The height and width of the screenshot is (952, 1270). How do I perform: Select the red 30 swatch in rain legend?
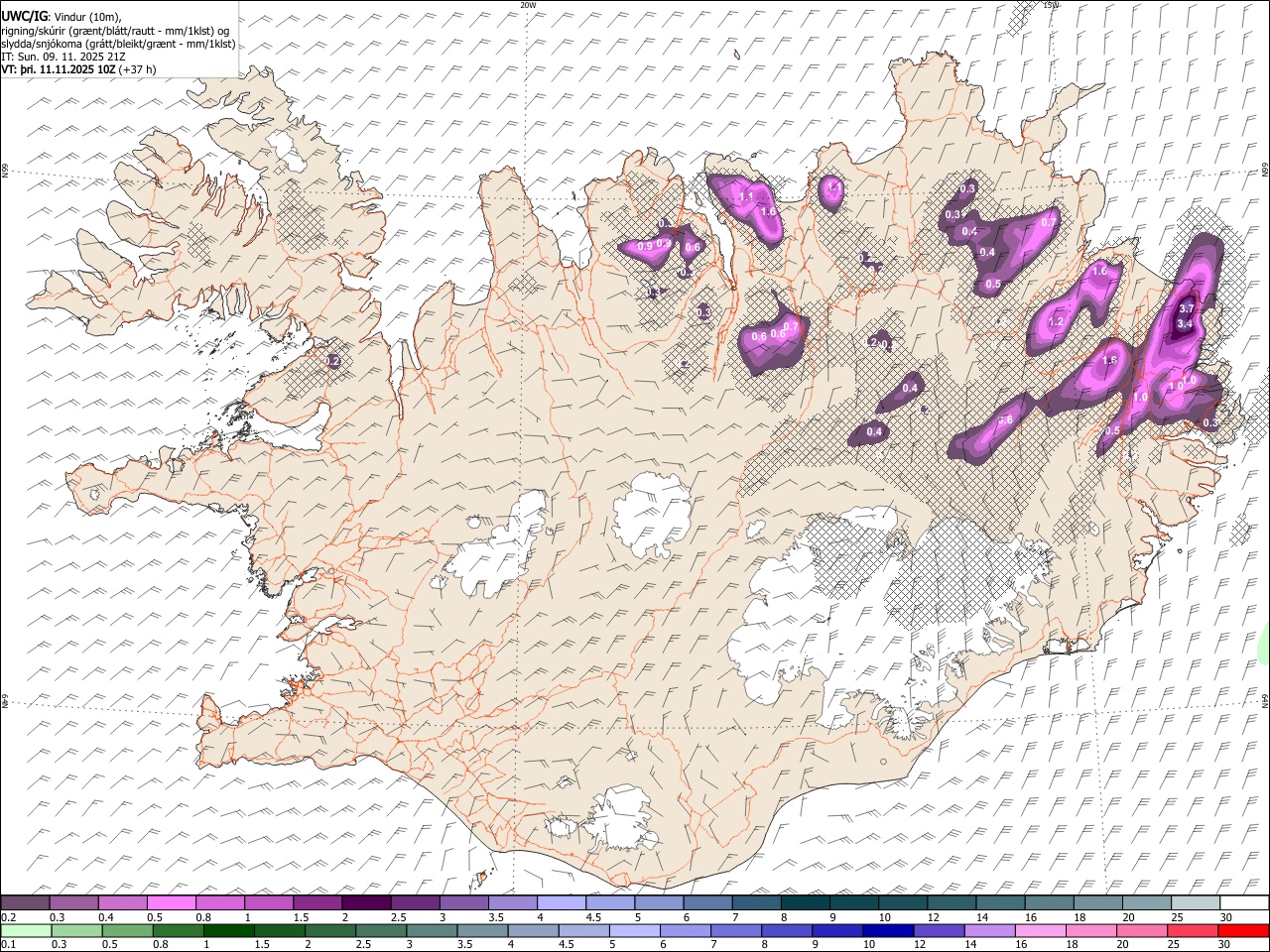[x=1242, y=930]
